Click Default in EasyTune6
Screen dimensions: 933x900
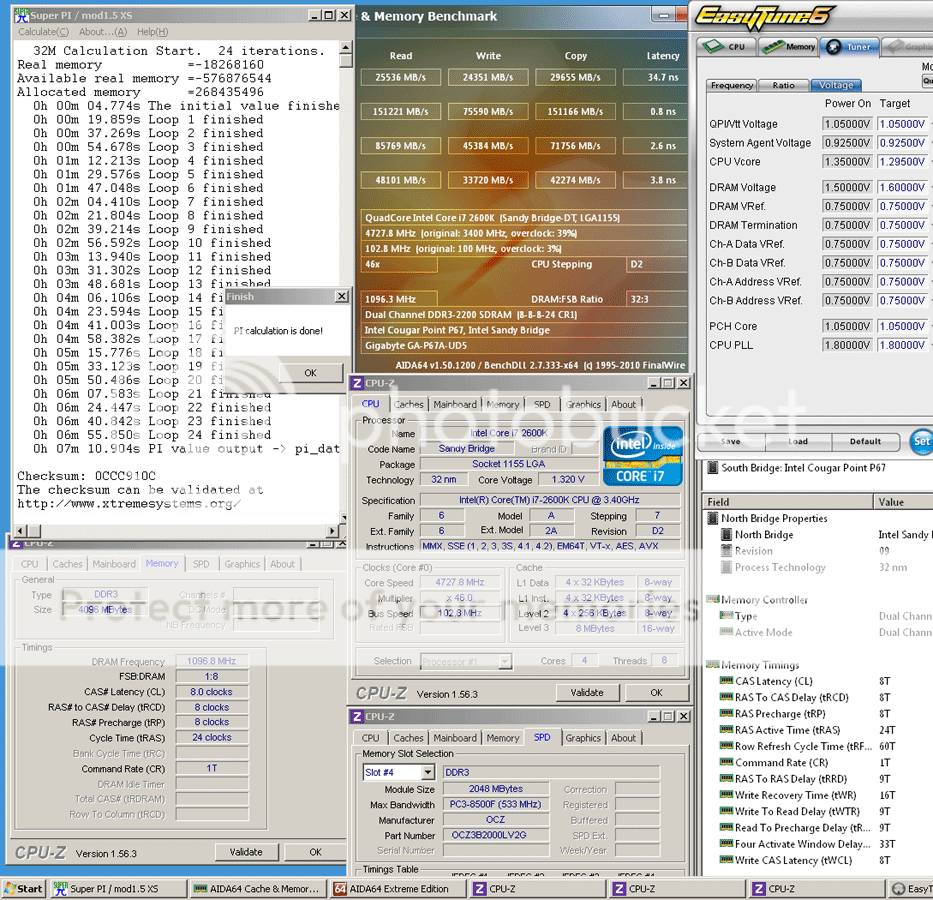865,441
